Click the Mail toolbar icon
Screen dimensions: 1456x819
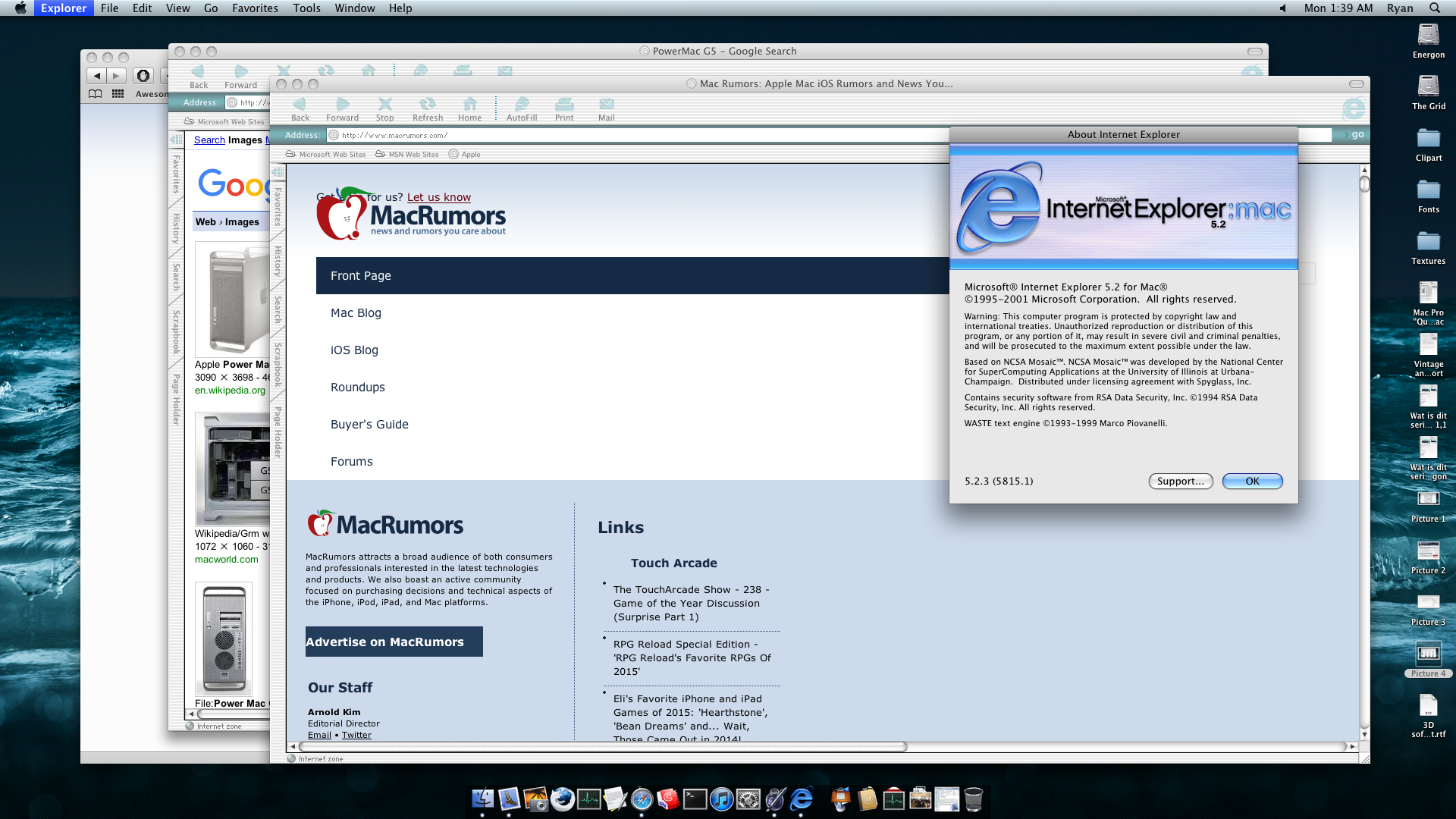[x=606, y=105]
